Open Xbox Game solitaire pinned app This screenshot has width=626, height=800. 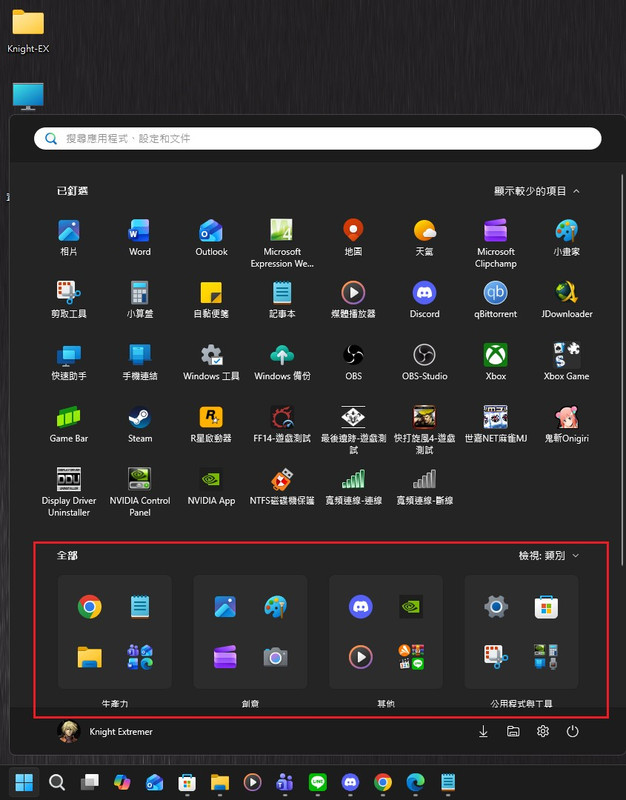[566, 362]
